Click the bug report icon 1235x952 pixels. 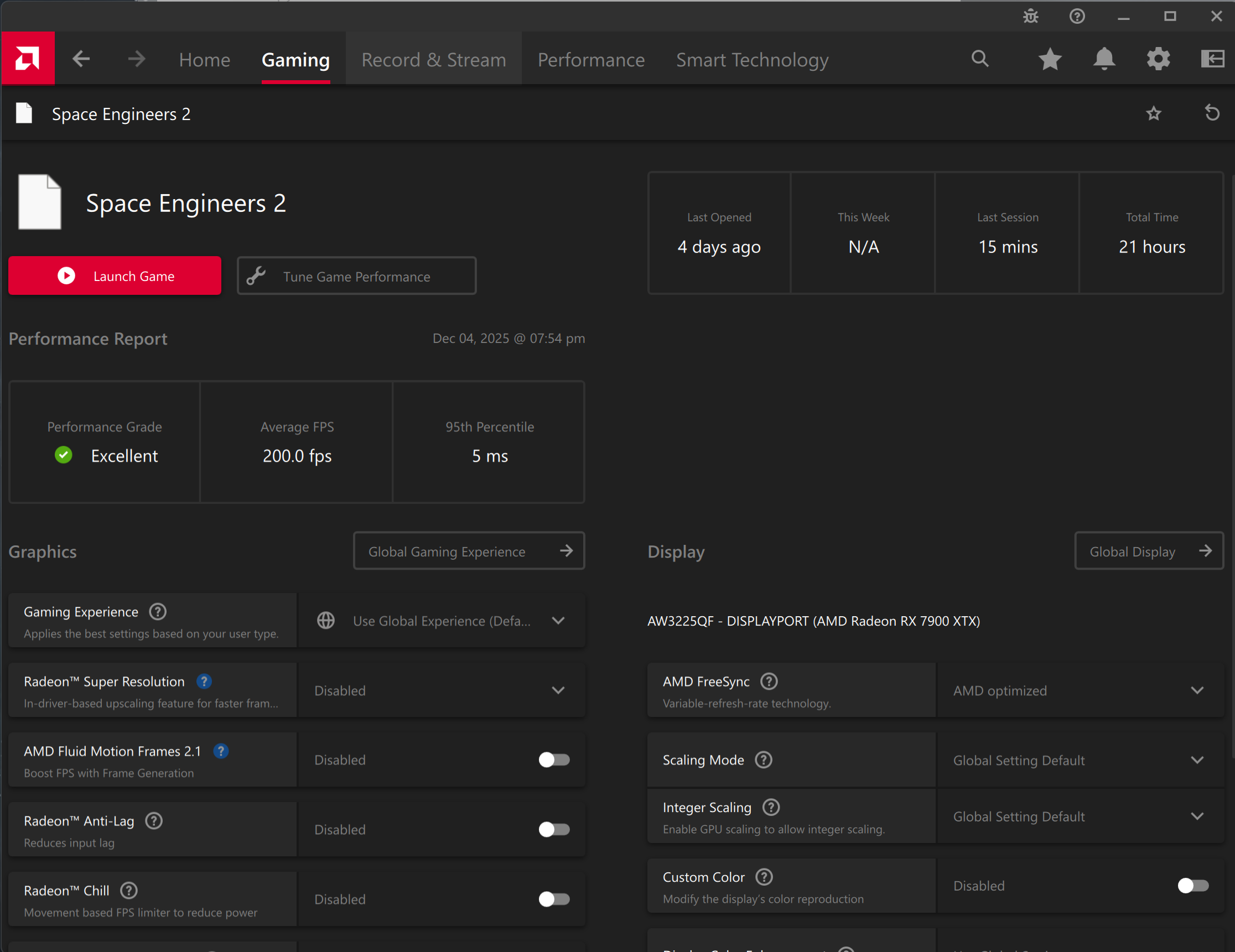tap(1030, 17)
